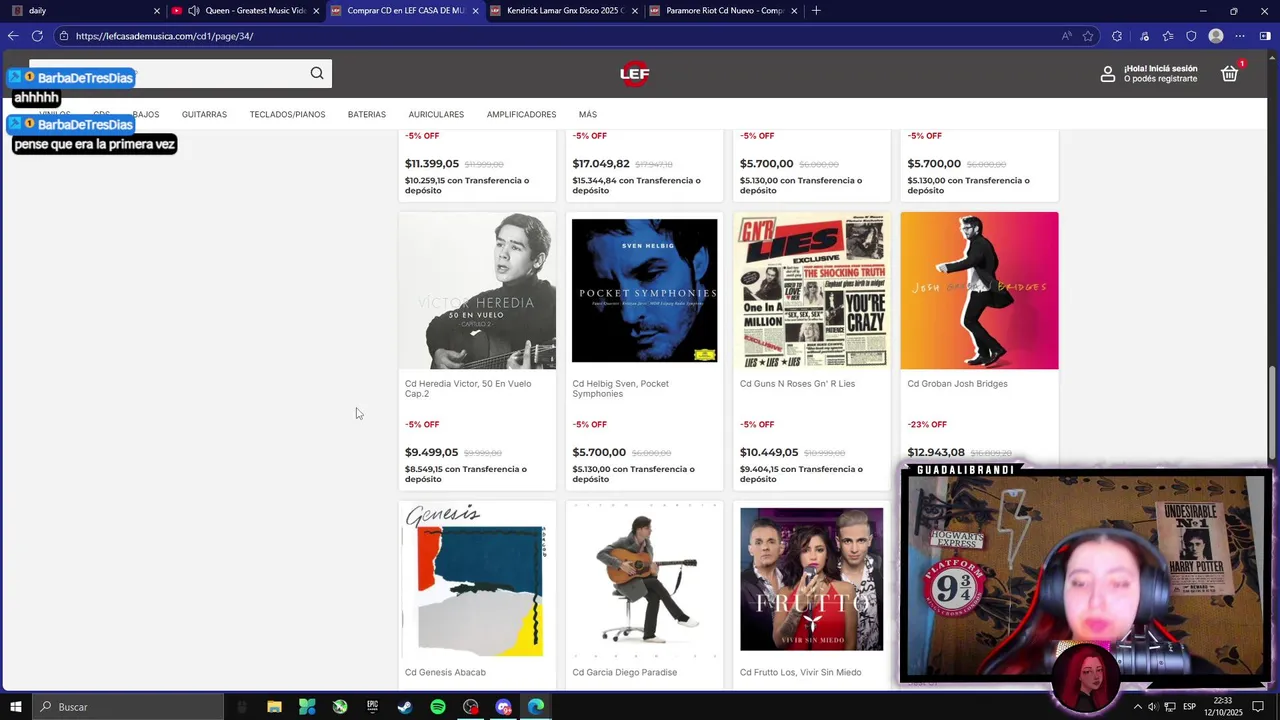Open Spotify from taskbar
The image size is (1280, 720).
[438, 707]
